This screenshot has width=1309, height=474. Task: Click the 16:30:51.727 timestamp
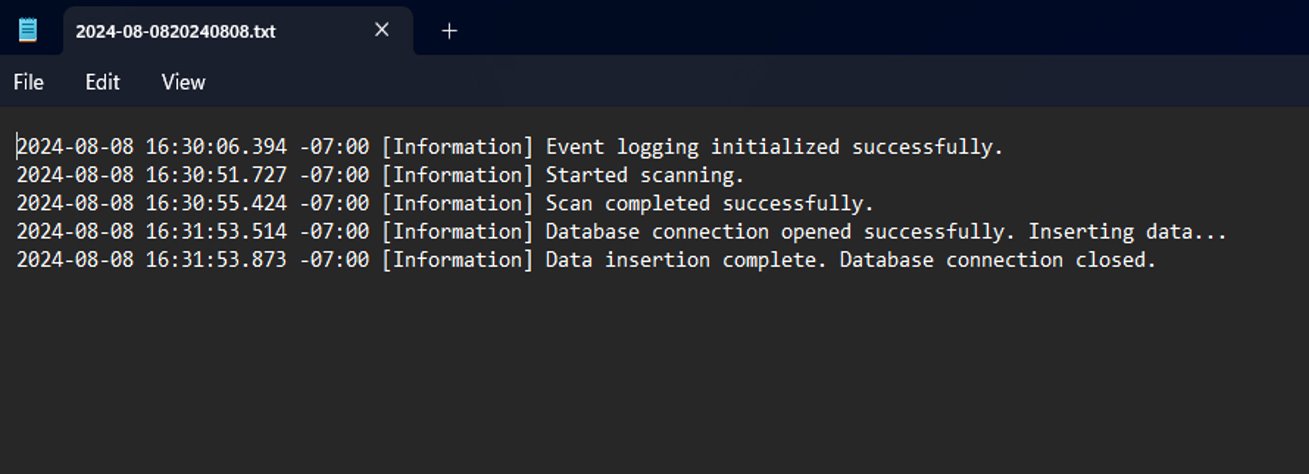(x=216, y=175)
